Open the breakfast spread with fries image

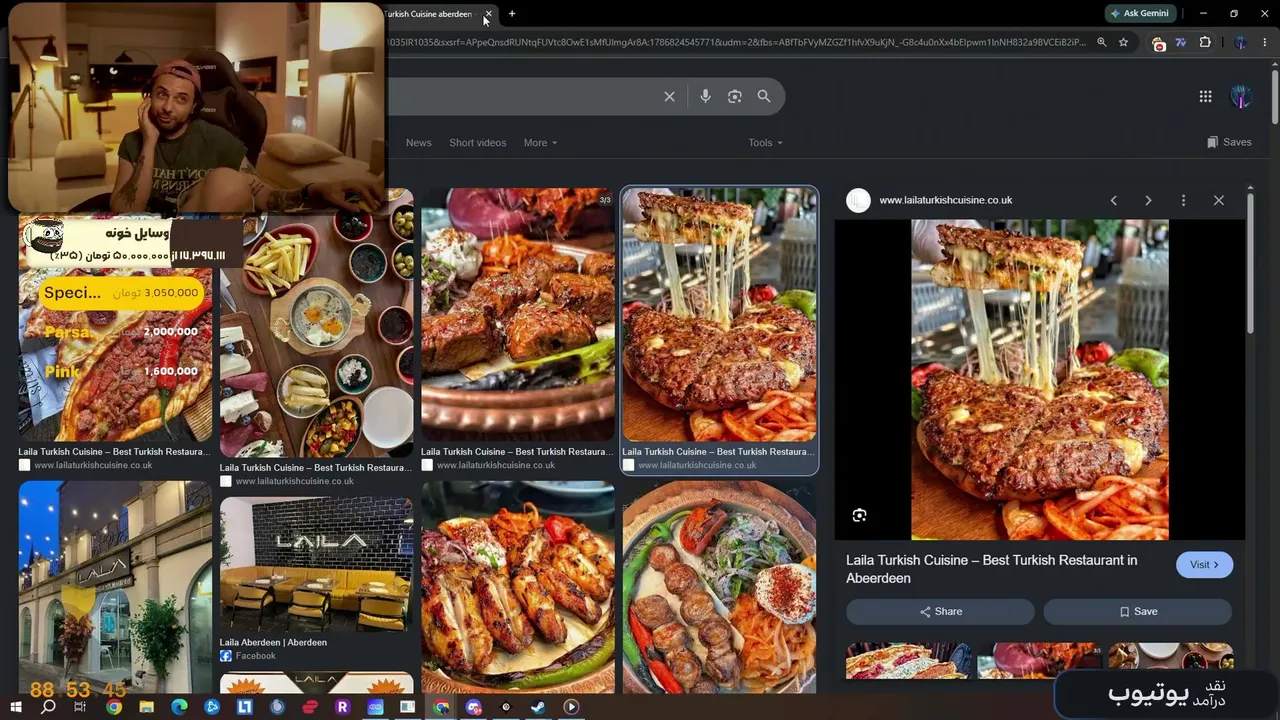(x=316, y=322)
